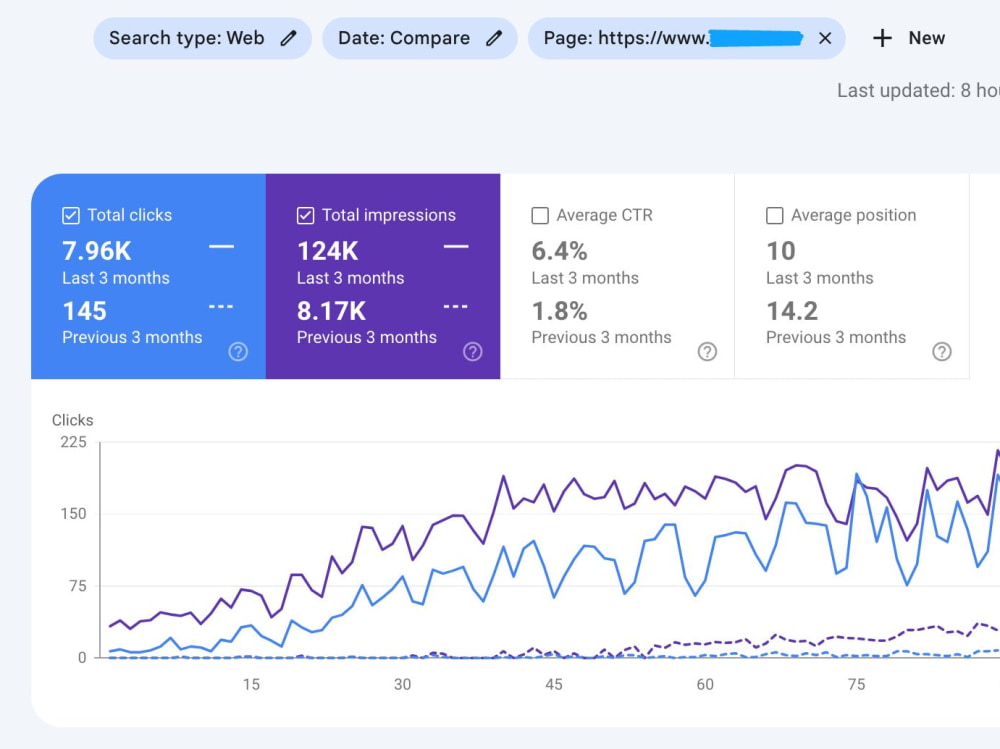Open the Page URL filter chip

(686, 38)
